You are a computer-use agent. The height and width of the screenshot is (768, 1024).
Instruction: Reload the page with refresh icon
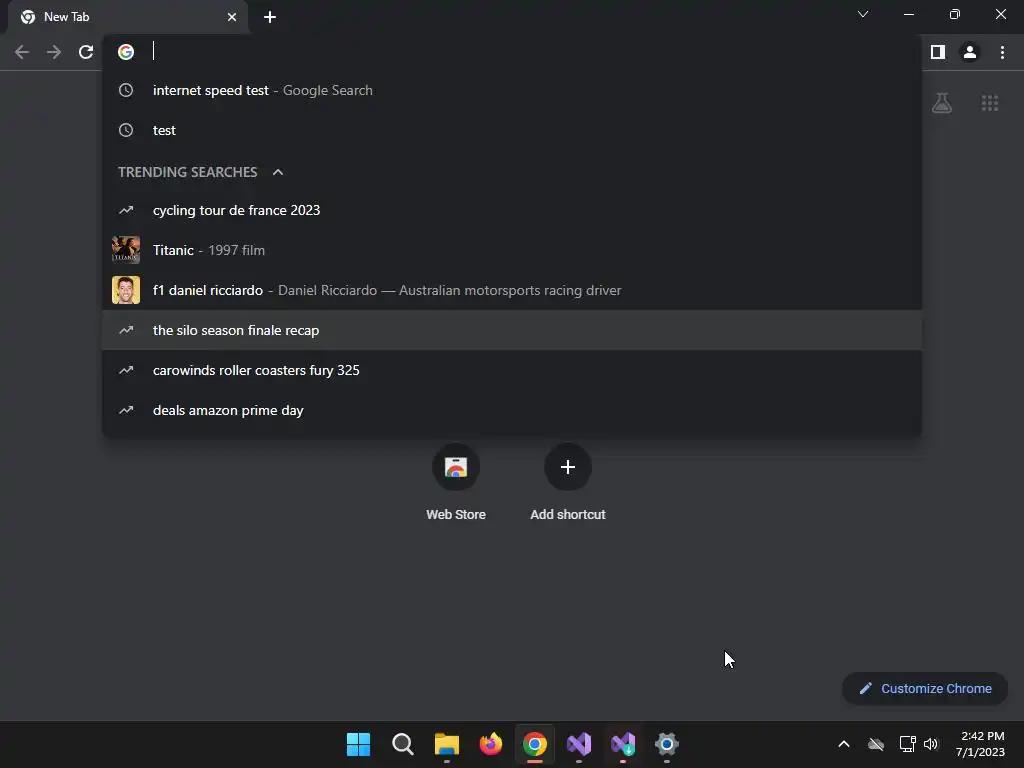(x=86, y=52)
